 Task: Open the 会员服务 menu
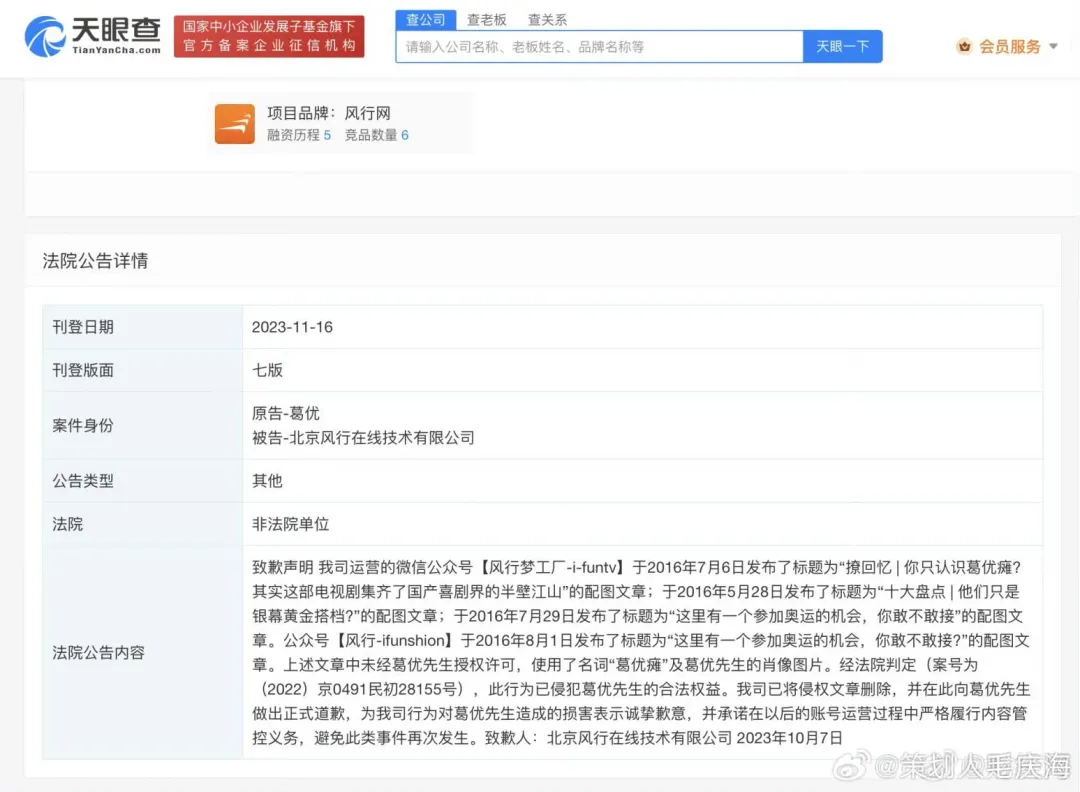coord(1010,47)
